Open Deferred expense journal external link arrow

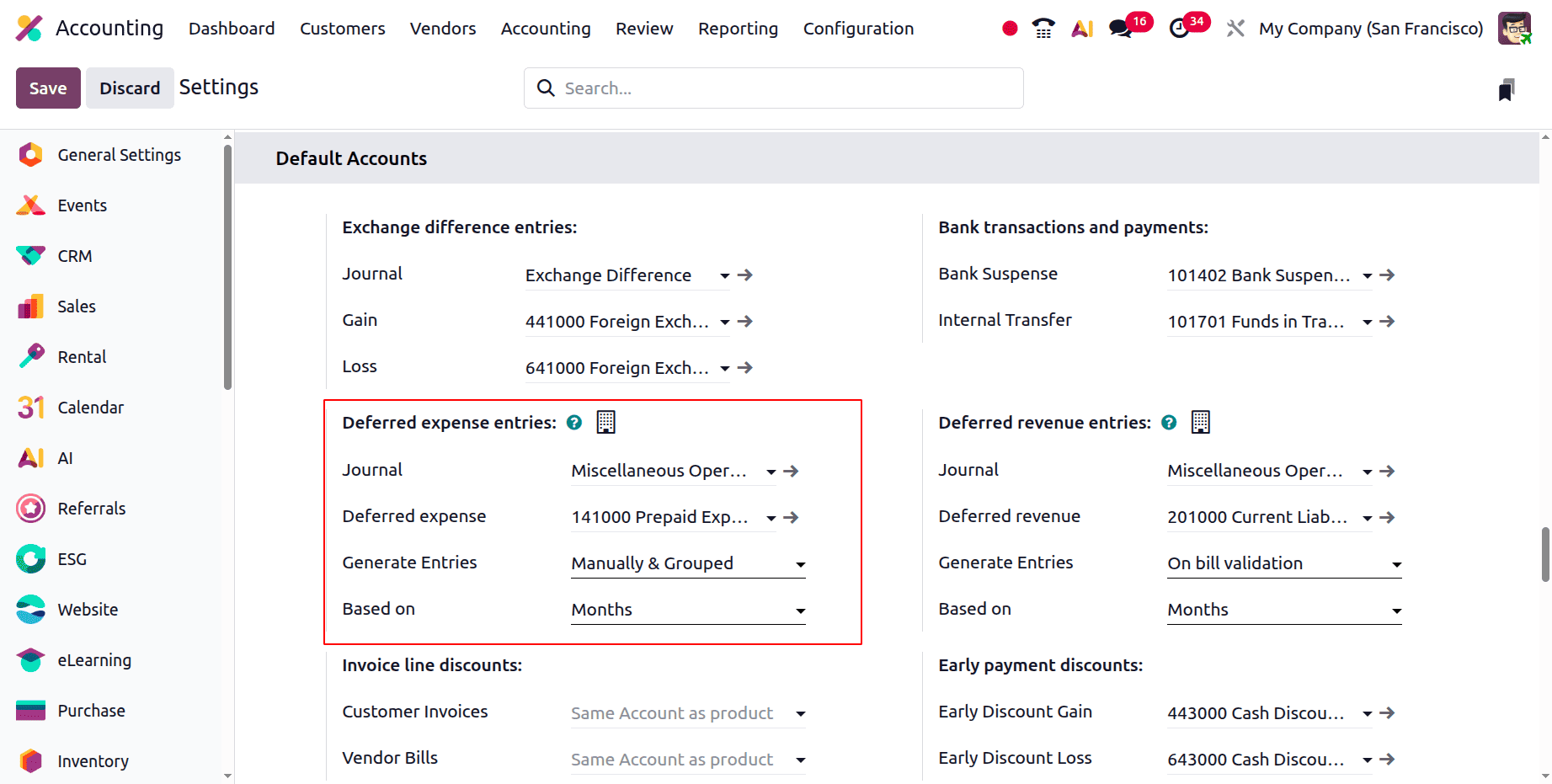tap(792, 472)
